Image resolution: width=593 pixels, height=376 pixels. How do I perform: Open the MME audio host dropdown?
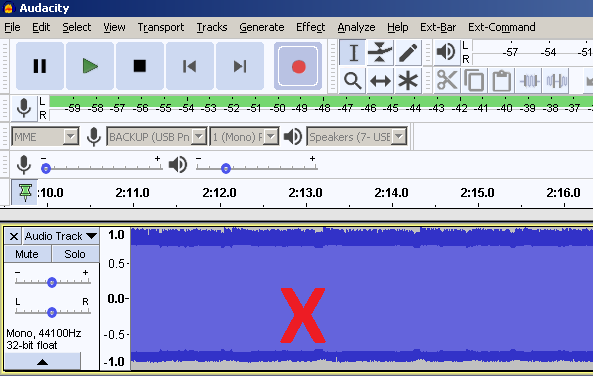point(45,137)
